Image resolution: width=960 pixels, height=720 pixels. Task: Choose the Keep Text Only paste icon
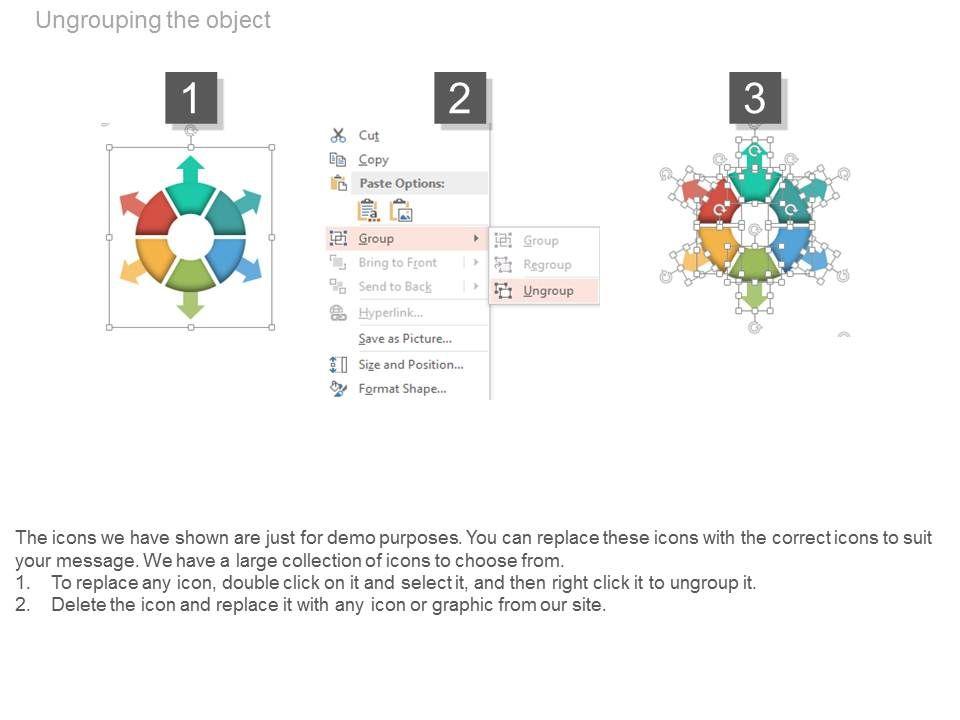pos(368,210)
